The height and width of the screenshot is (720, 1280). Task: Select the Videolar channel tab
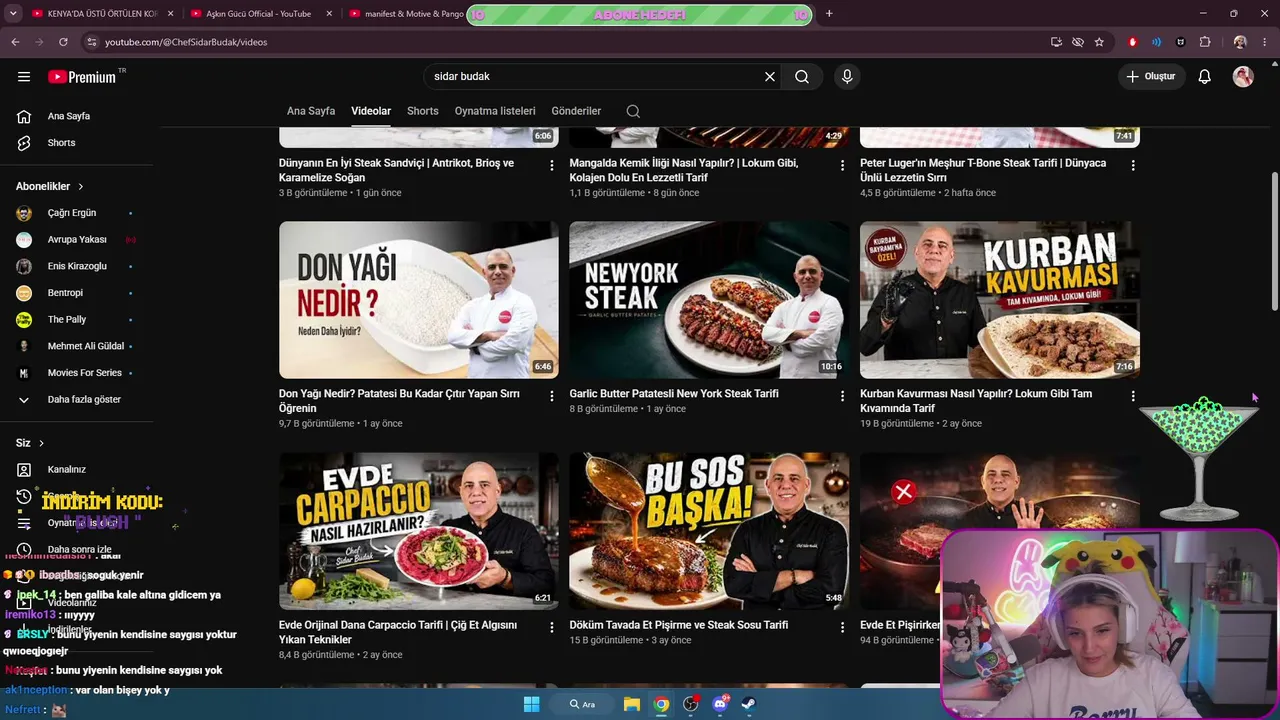[371, 111]
